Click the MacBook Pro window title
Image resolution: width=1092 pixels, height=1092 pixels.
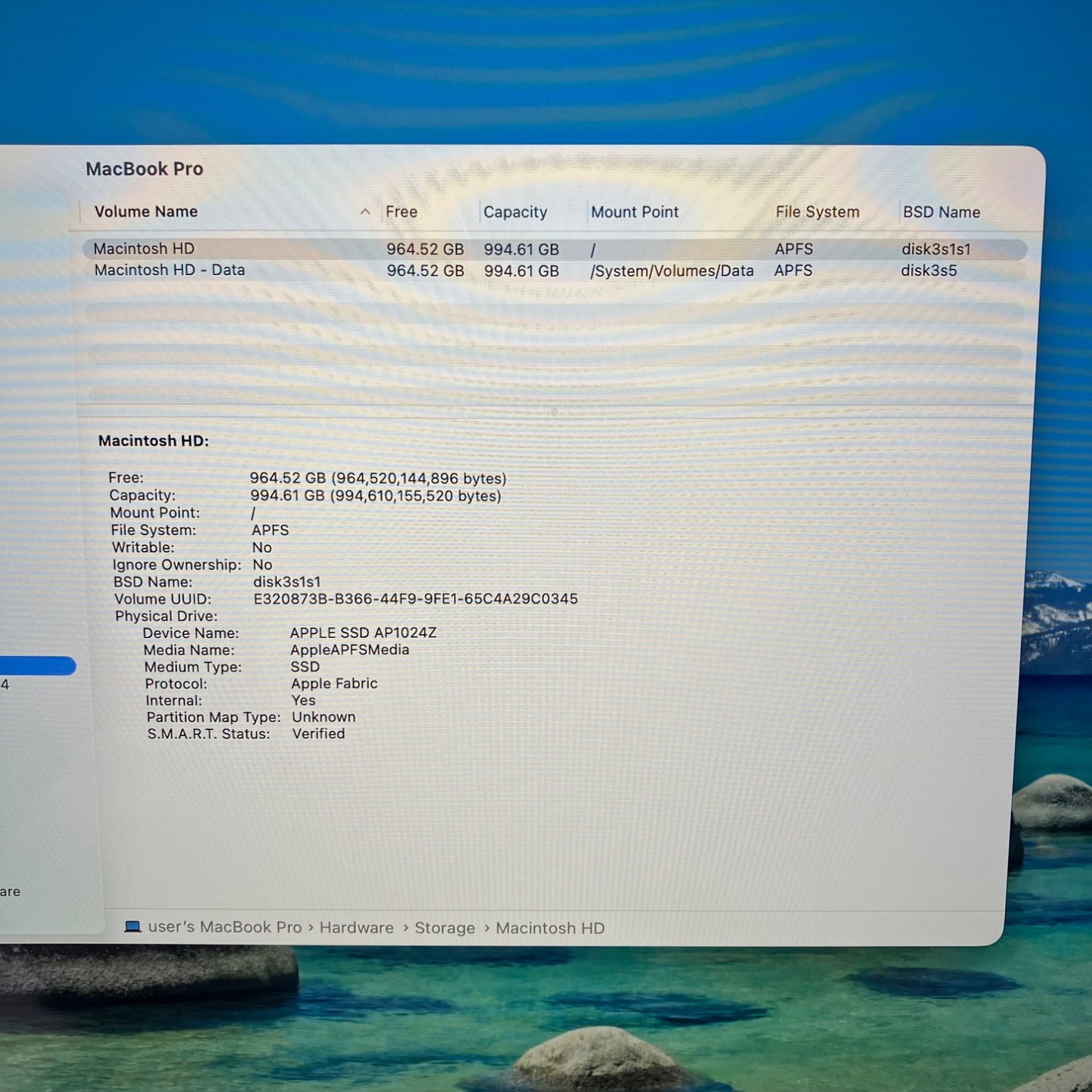pyautogui.click(x=144, y=169)
